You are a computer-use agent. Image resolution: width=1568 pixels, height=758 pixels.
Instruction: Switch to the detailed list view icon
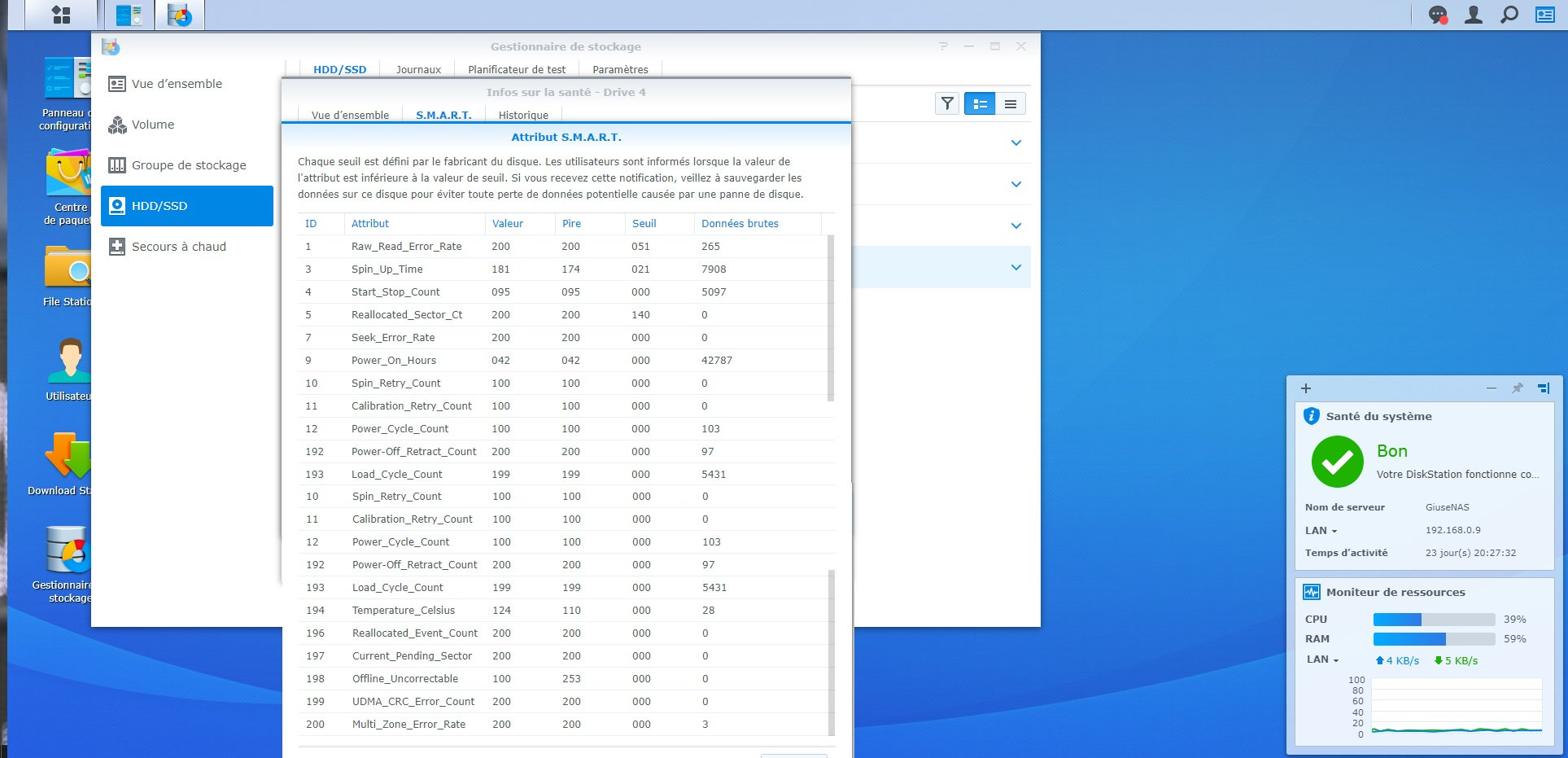coord(980,103)
